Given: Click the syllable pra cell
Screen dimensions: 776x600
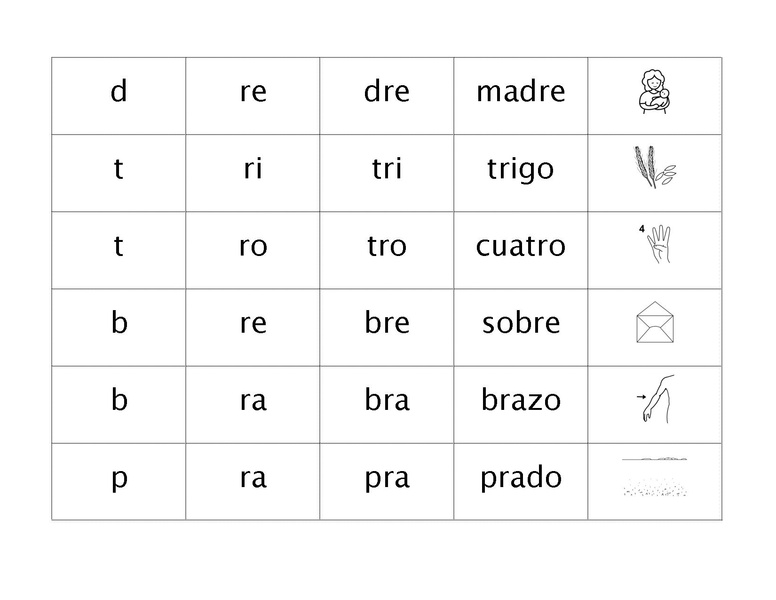Looking at the screenshot, I should (387, 482).
